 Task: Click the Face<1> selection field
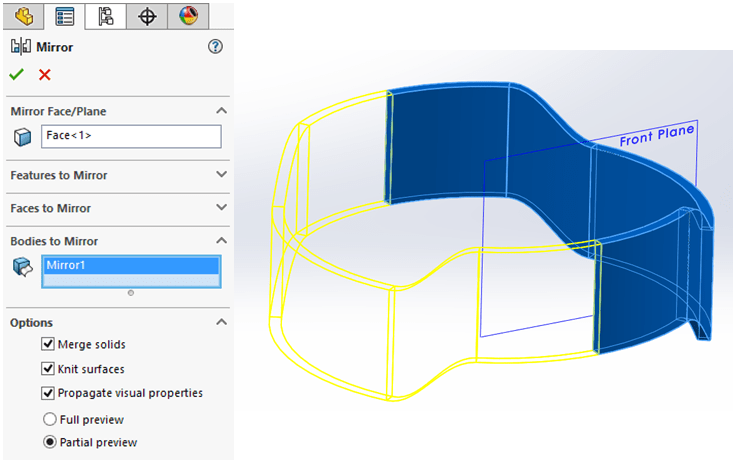point(130,136)
